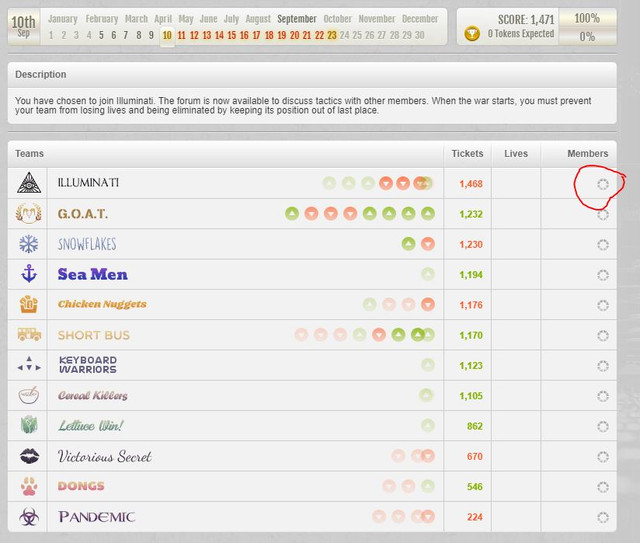Open the Keyboard Warriors team link
This screenshot has width=640, height=543.
point(88,365)
